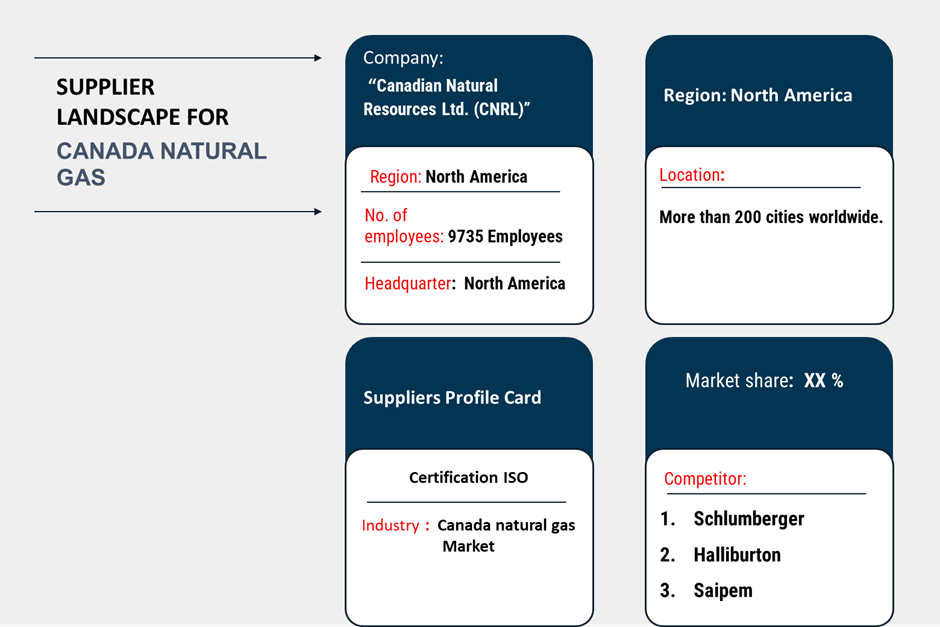Image resolution: width=940 pixels, height=627 pixels.
Task: Select 'Canadian Natural Resources Ltd. (CNRL)' company name
Action: click(x=447, y=97)
